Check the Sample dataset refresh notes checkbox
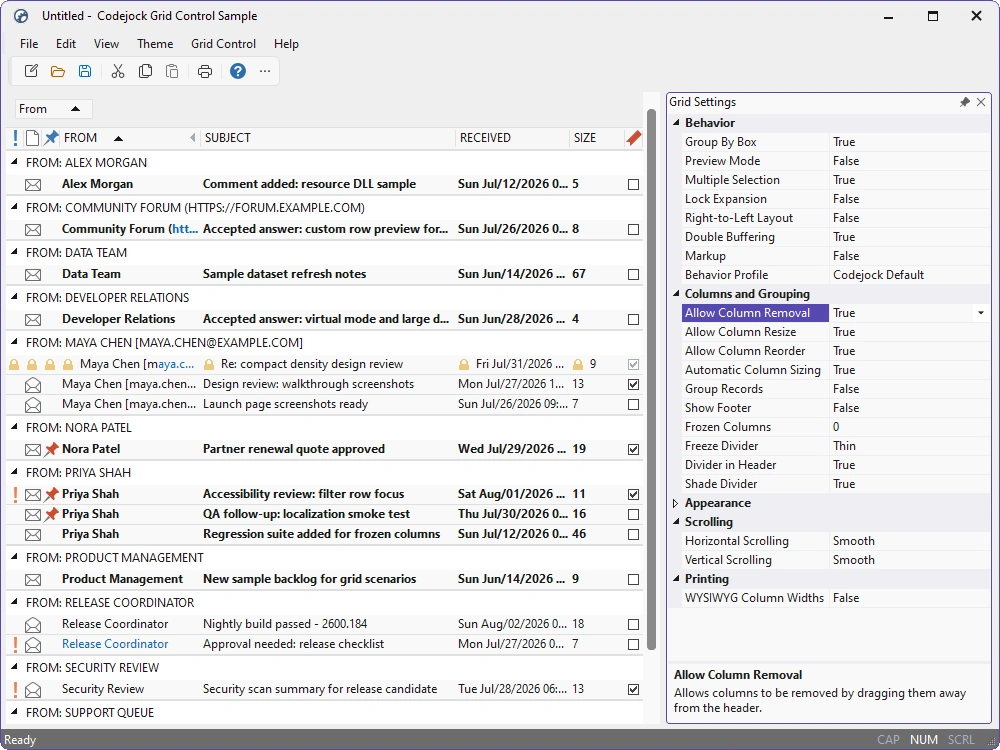This screenshot has width=1000, height=750. pos(633,274)
